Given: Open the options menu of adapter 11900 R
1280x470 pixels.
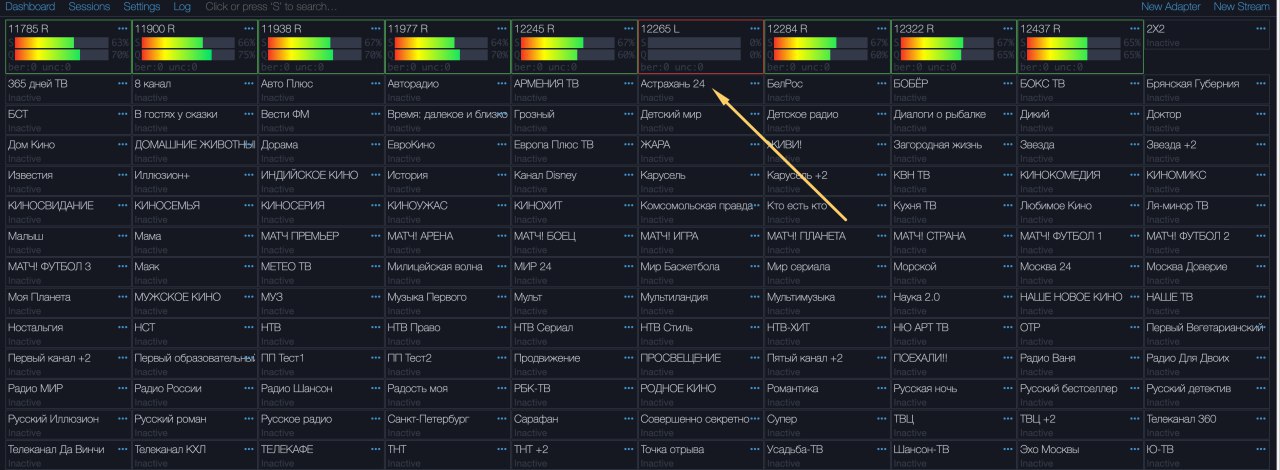Looking at the screenshot, I should [249, 29].
